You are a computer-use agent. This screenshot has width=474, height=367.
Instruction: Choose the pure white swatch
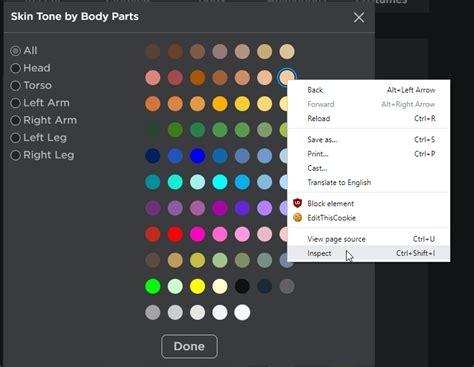click(x=242, y=312)
